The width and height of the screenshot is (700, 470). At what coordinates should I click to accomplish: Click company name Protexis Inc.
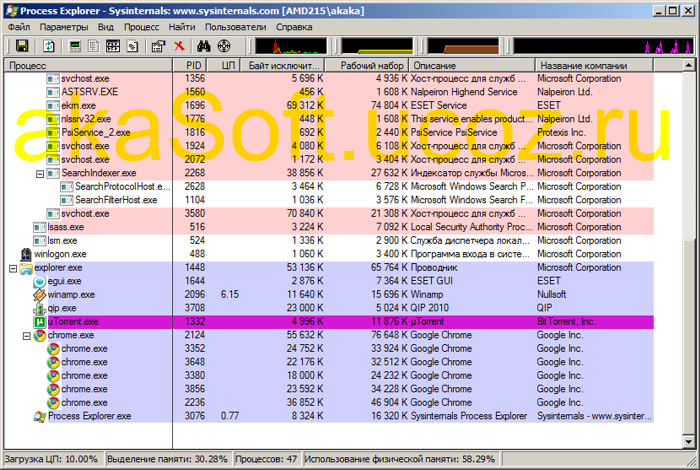coord(561,133)
